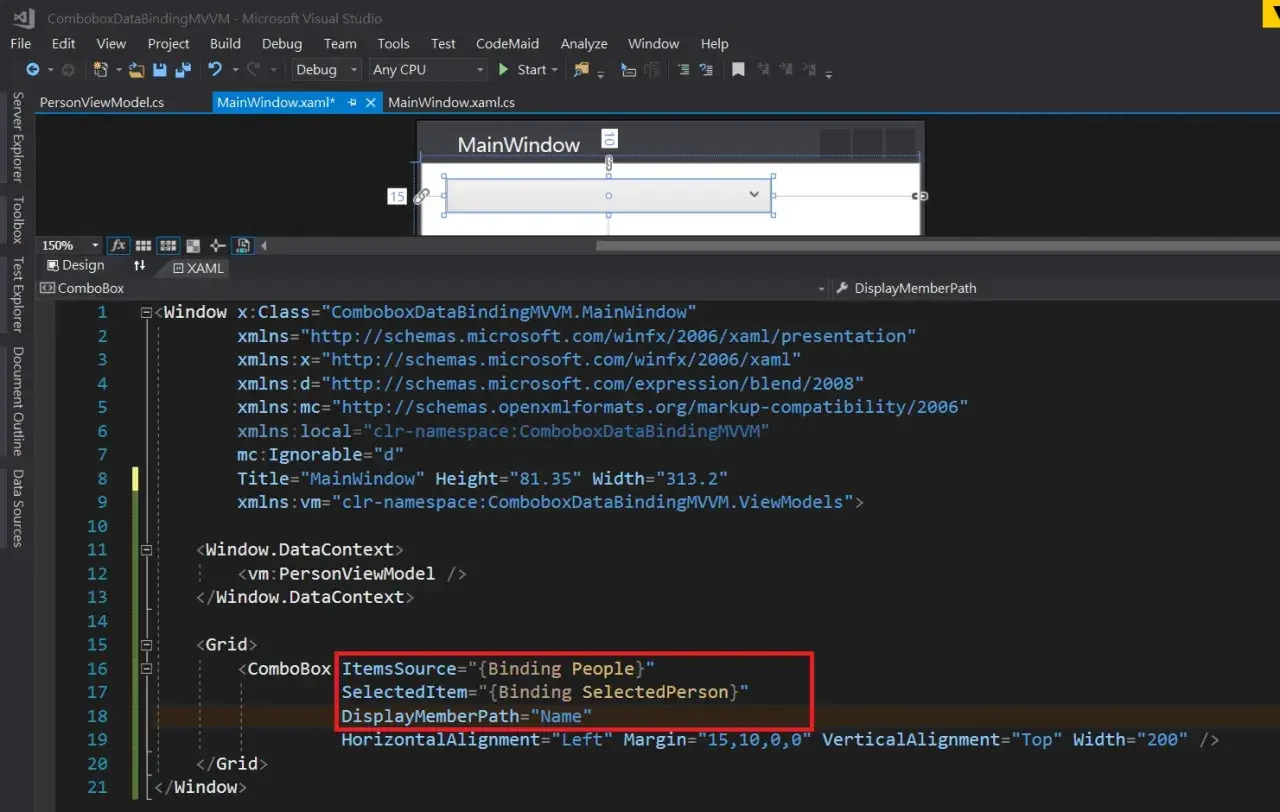
Task: Open the CodeMaid menu
Action: (x=507, y=43)
